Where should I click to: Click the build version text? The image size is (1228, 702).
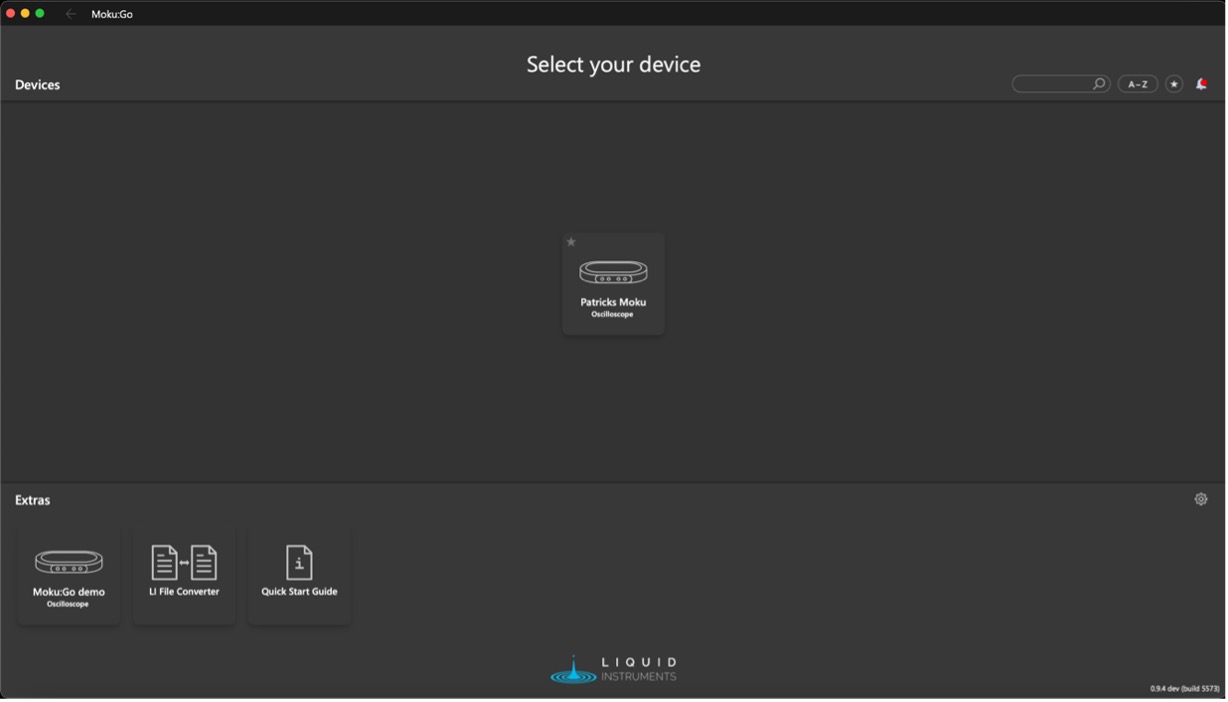[x=1184, y=689]
